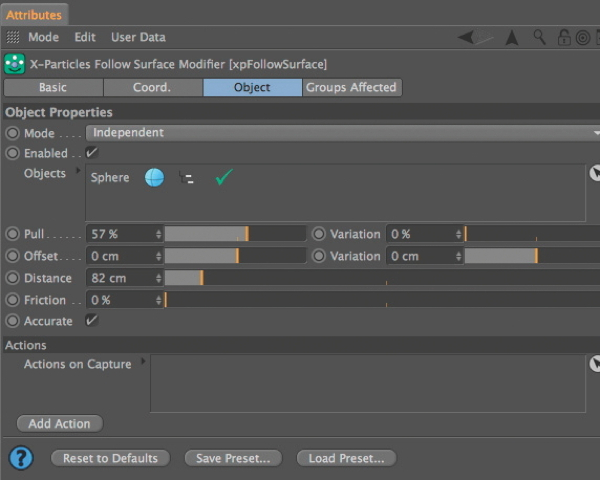Viewport: 600px width, 480px height.
Task: Click the lock element icon
Action: [x=563, y=38]
